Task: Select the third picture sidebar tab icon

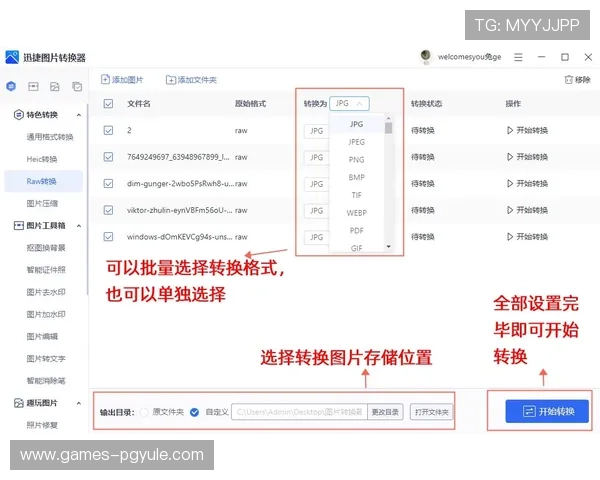Action: click(55, 87)
